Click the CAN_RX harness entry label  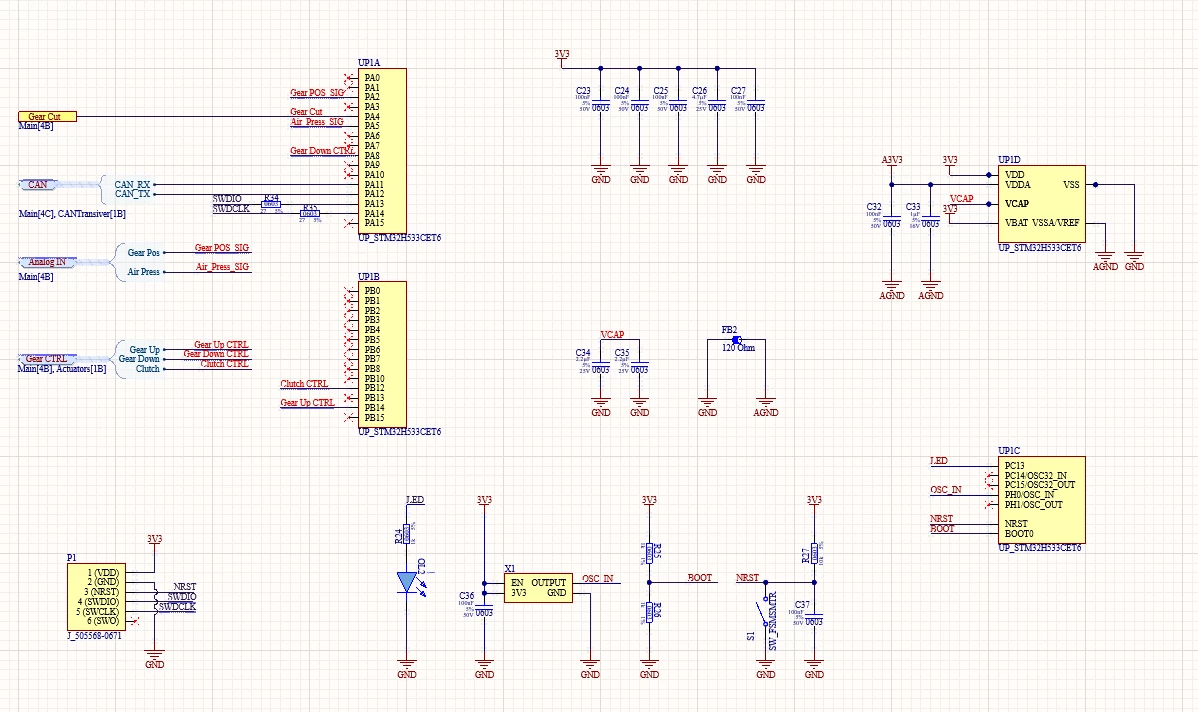point(132,184)
